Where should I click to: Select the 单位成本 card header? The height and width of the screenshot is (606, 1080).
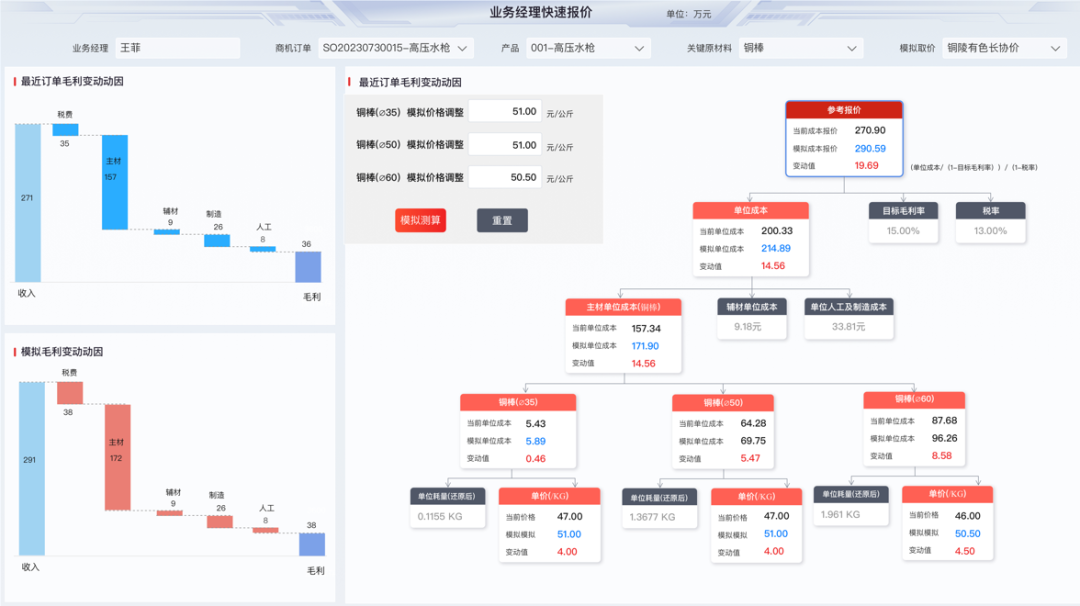click(751, 211)
